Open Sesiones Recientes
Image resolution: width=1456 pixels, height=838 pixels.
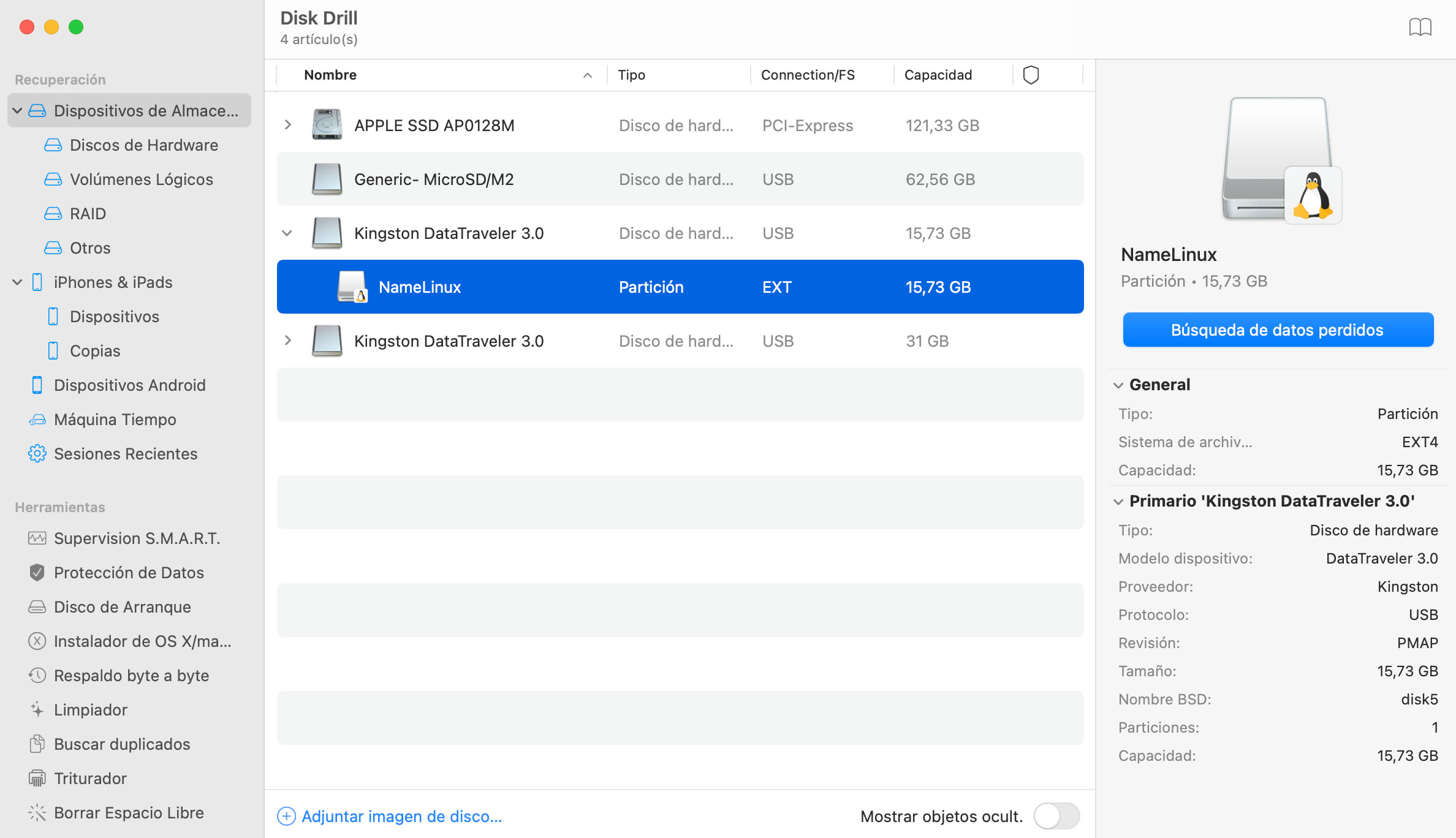pyautogui.click(x=126, y=453)
